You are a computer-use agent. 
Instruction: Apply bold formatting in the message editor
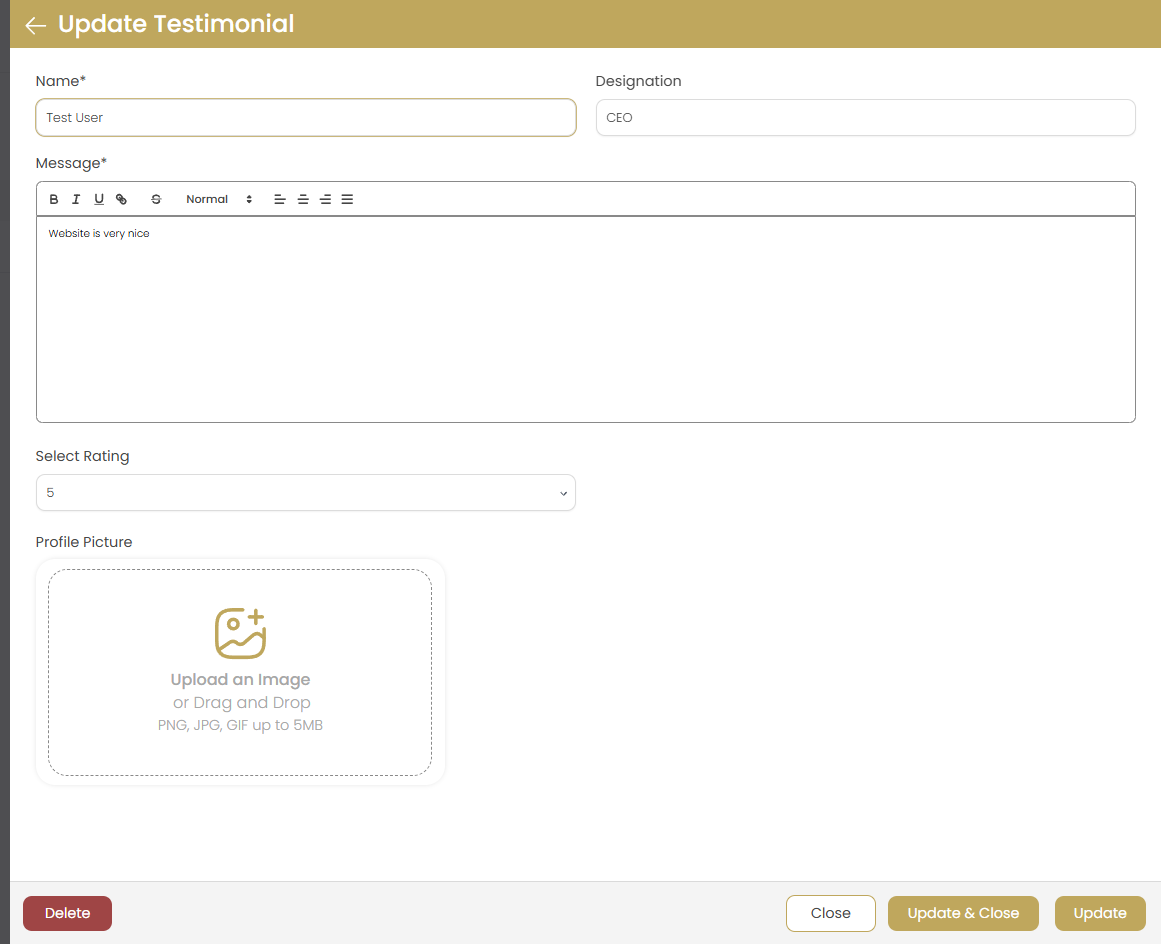[x=53, y=198]
